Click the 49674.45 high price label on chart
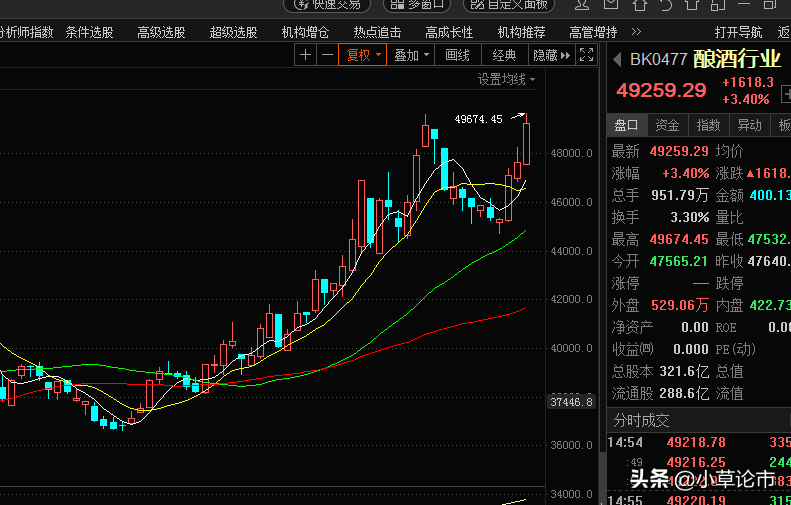Image resolution: width=791 pixels, height=505 pixels. [x=478, y=120]
